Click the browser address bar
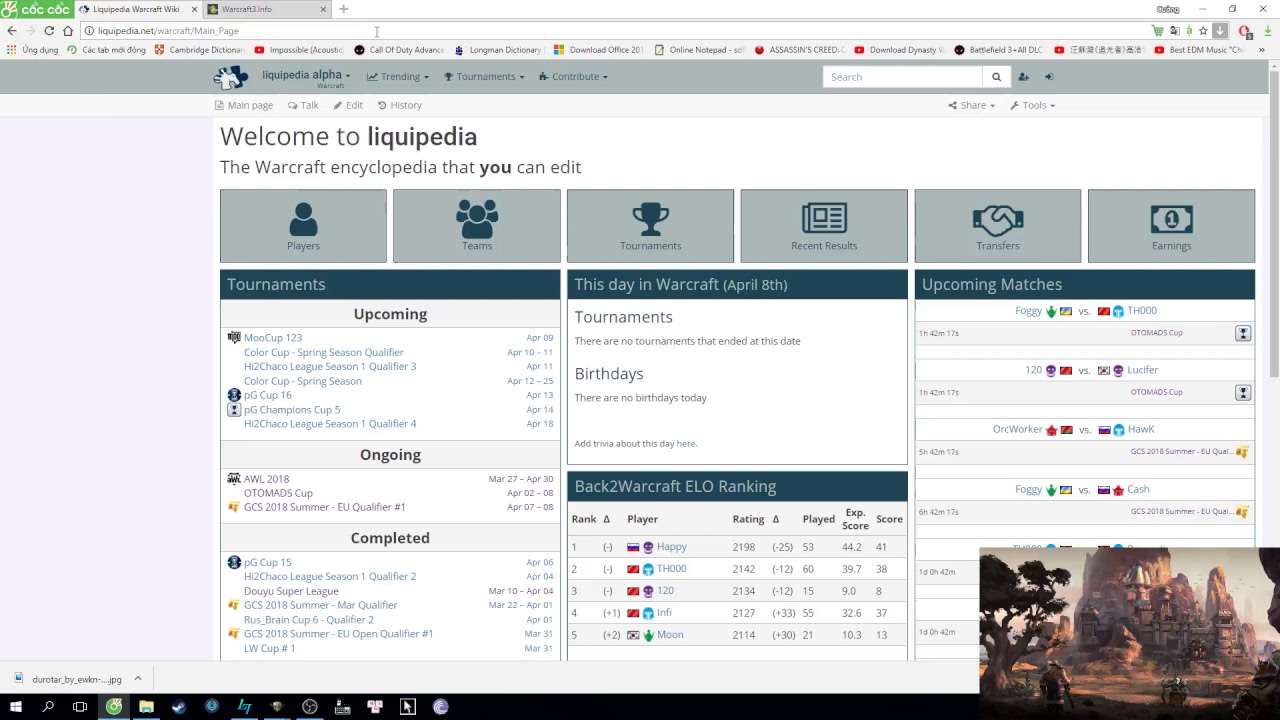The width and height of the screenshot is (1280, 720). pos(620,31)
